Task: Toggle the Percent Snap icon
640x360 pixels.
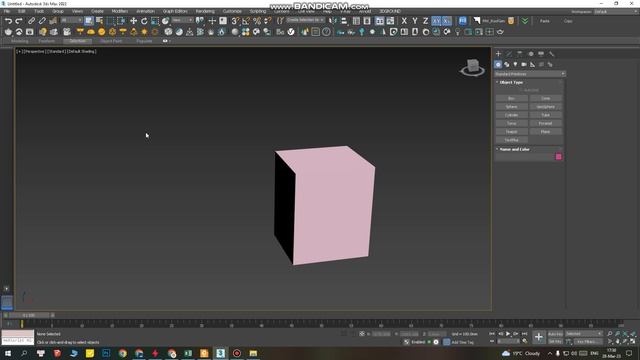Action: tap(257, 21)
